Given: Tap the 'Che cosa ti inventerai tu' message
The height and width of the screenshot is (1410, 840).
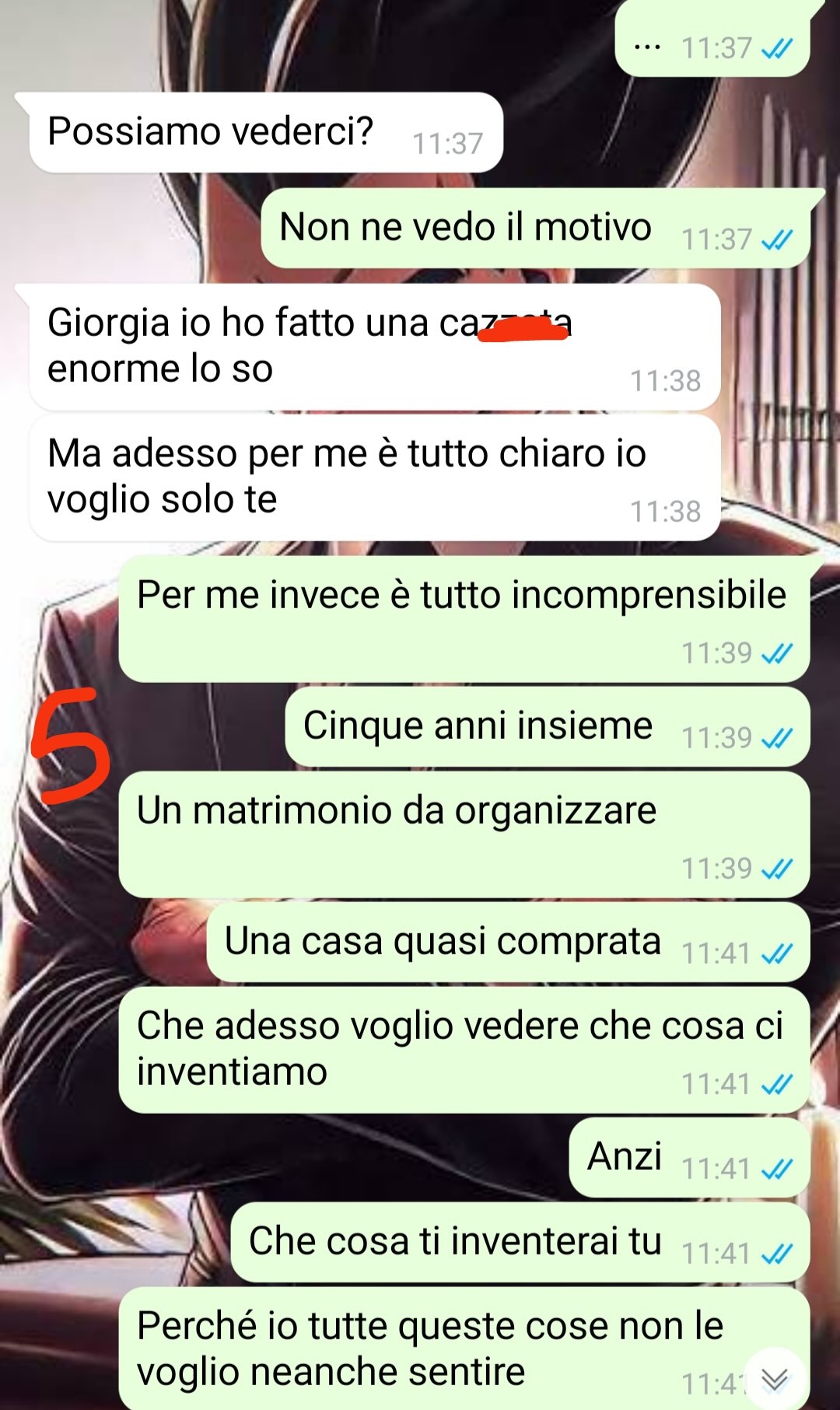Looking at the screenshot, I should click(x=520, y=1242).
